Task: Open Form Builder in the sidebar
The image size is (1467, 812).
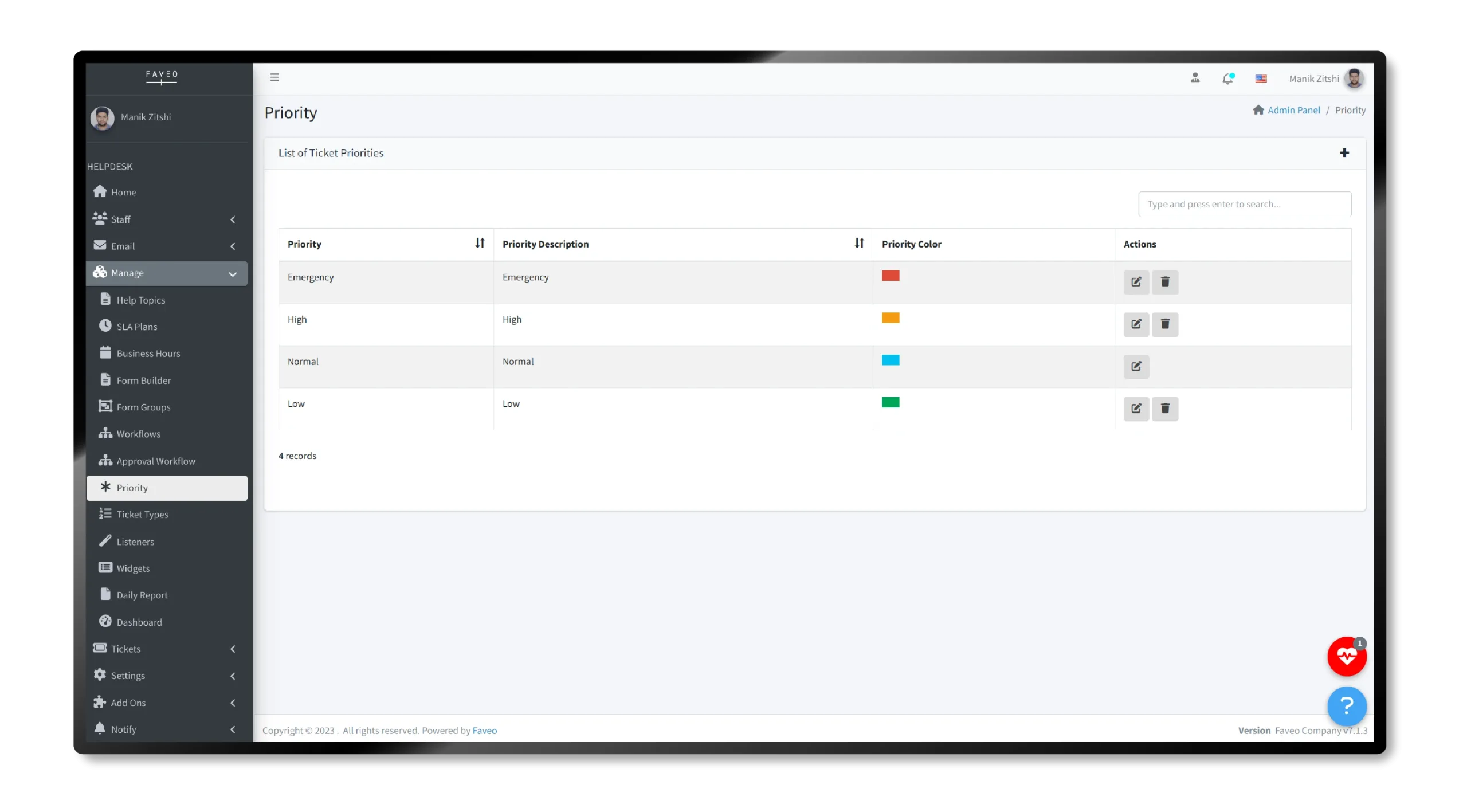Action: click(x=167, y=380)
